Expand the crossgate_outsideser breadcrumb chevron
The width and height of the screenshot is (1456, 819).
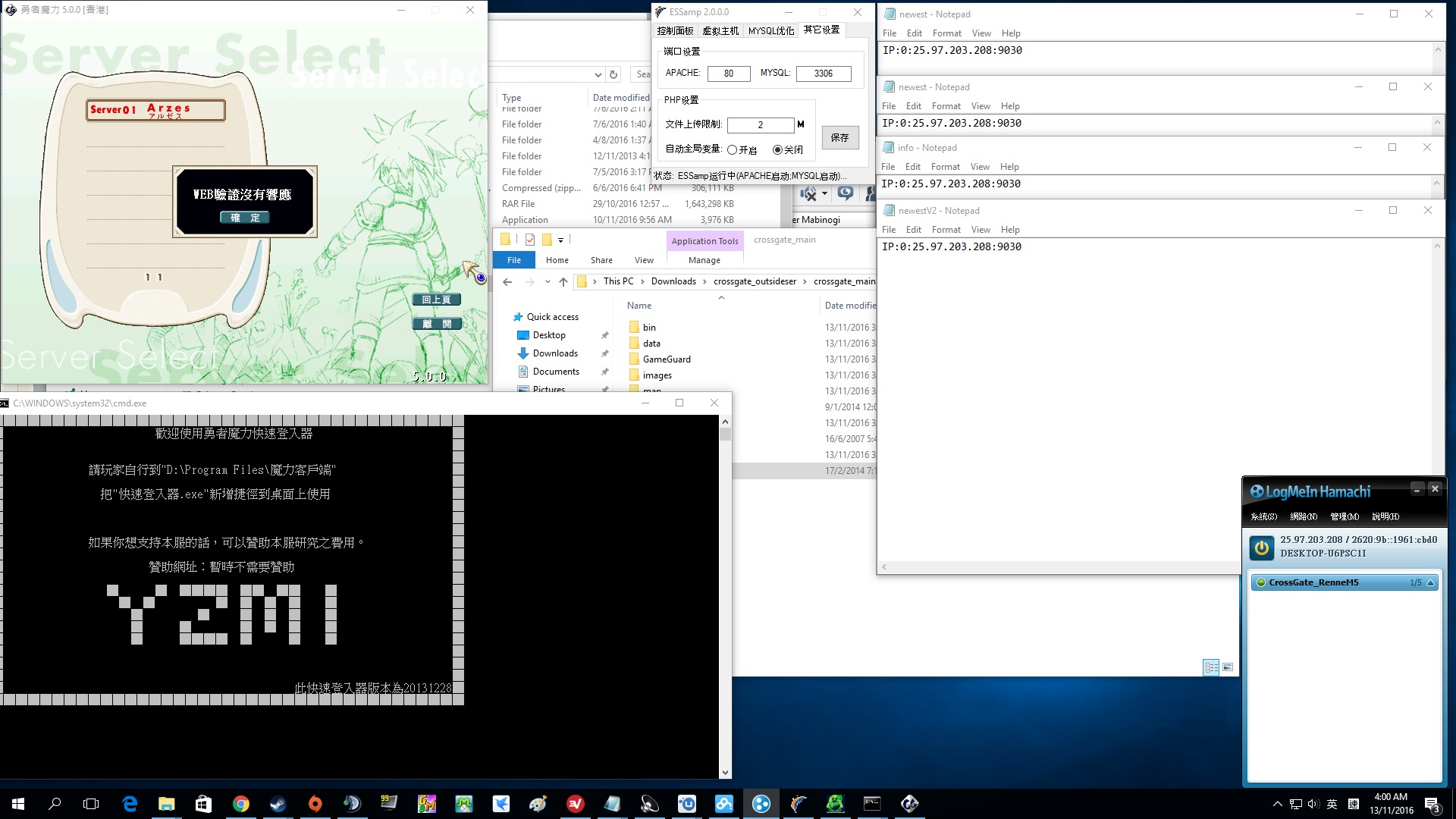(805, 281)
